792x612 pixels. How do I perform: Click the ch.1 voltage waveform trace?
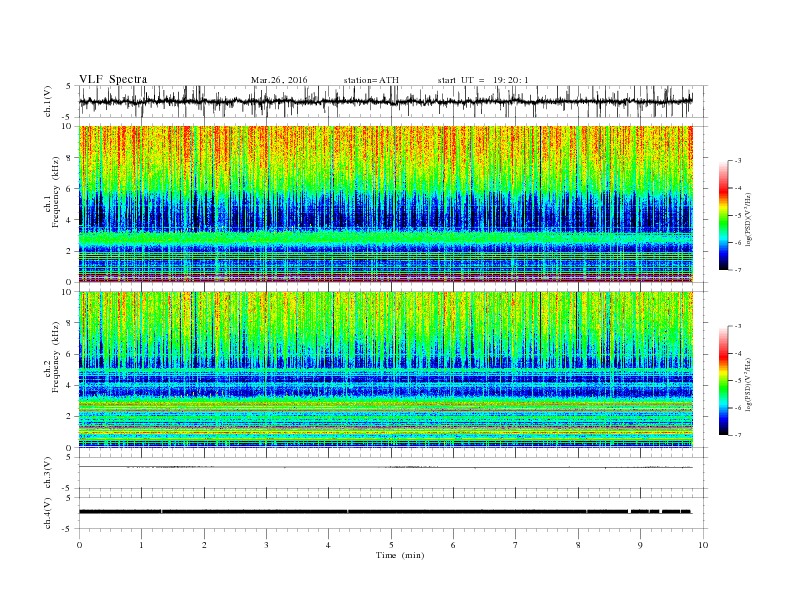(x=386, y=102)
